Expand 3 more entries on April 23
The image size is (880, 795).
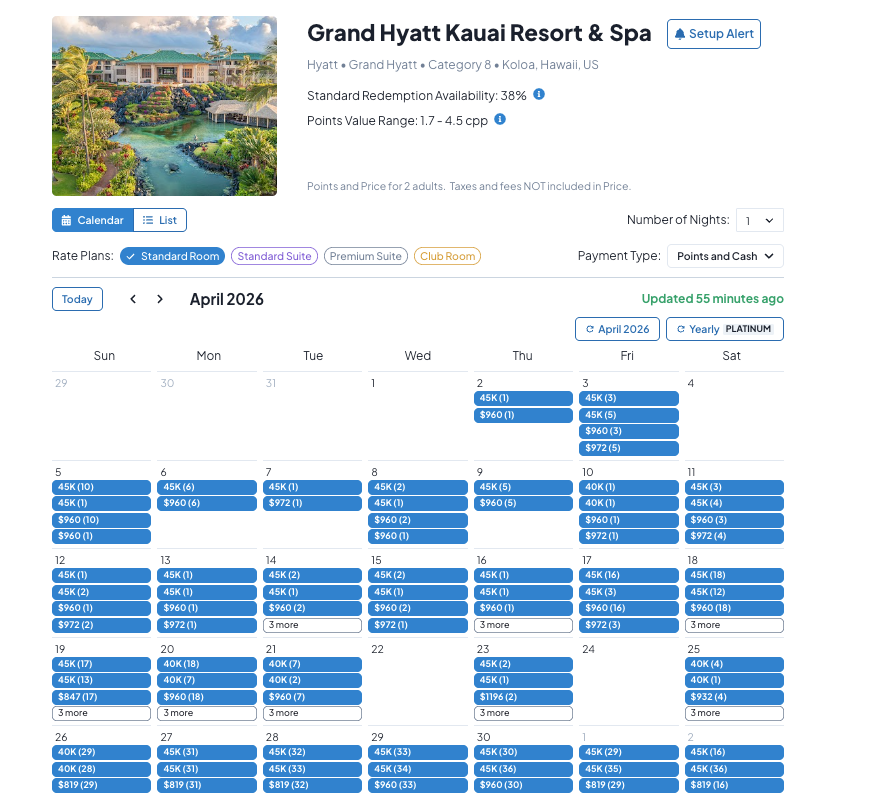[523, 713]
